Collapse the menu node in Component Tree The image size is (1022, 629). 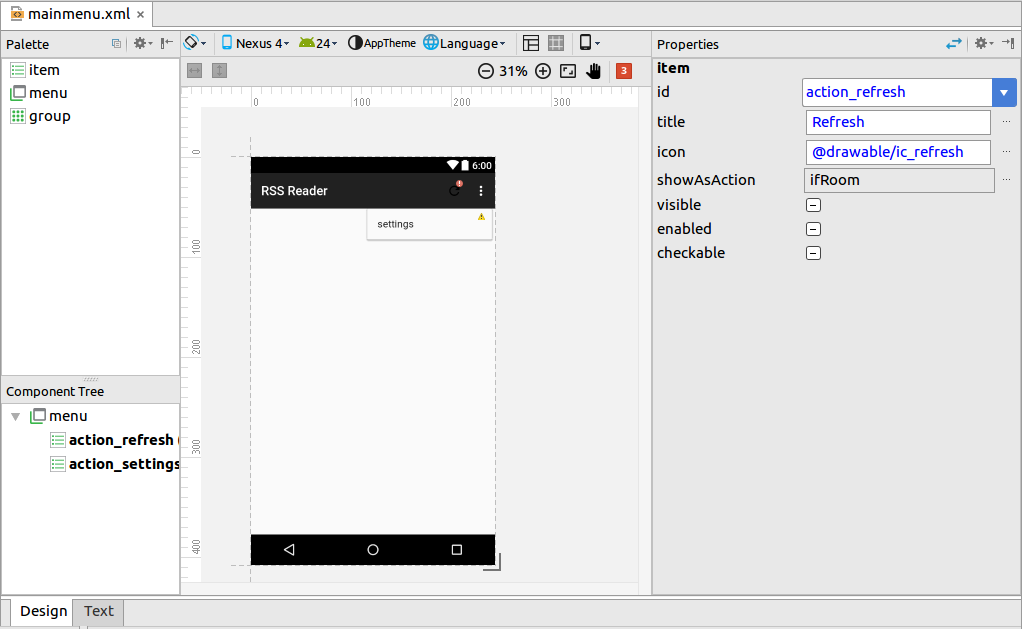[16, 417]
